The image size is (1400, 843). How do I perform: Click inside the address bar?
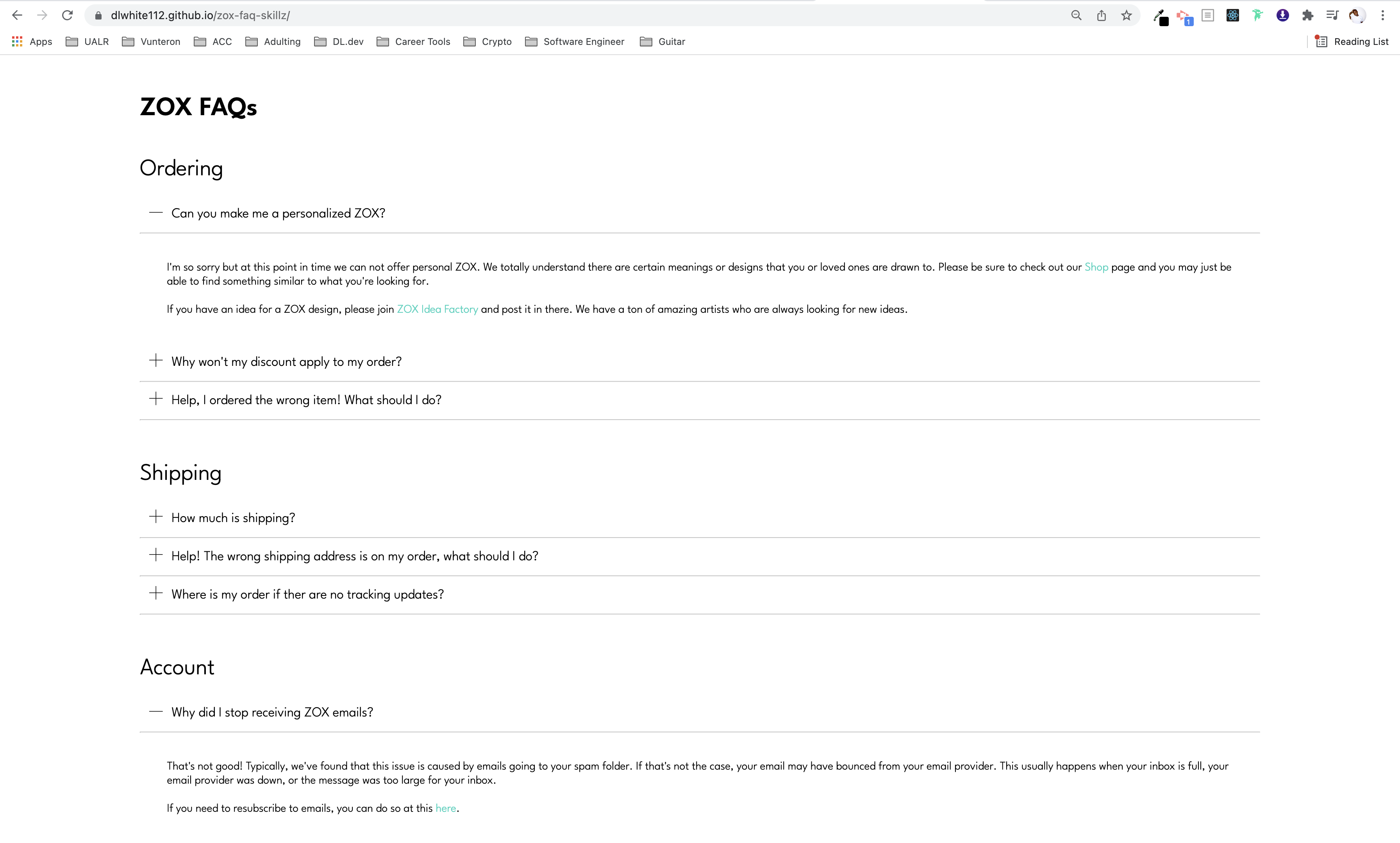pyautogui.click(x=341, y=15)
